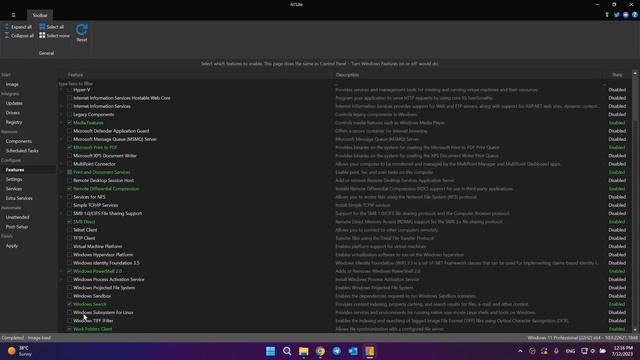This screenshot has height=360, width=640.
Task: Open the Drivers page in sidebar
Action: pos(13,113)
